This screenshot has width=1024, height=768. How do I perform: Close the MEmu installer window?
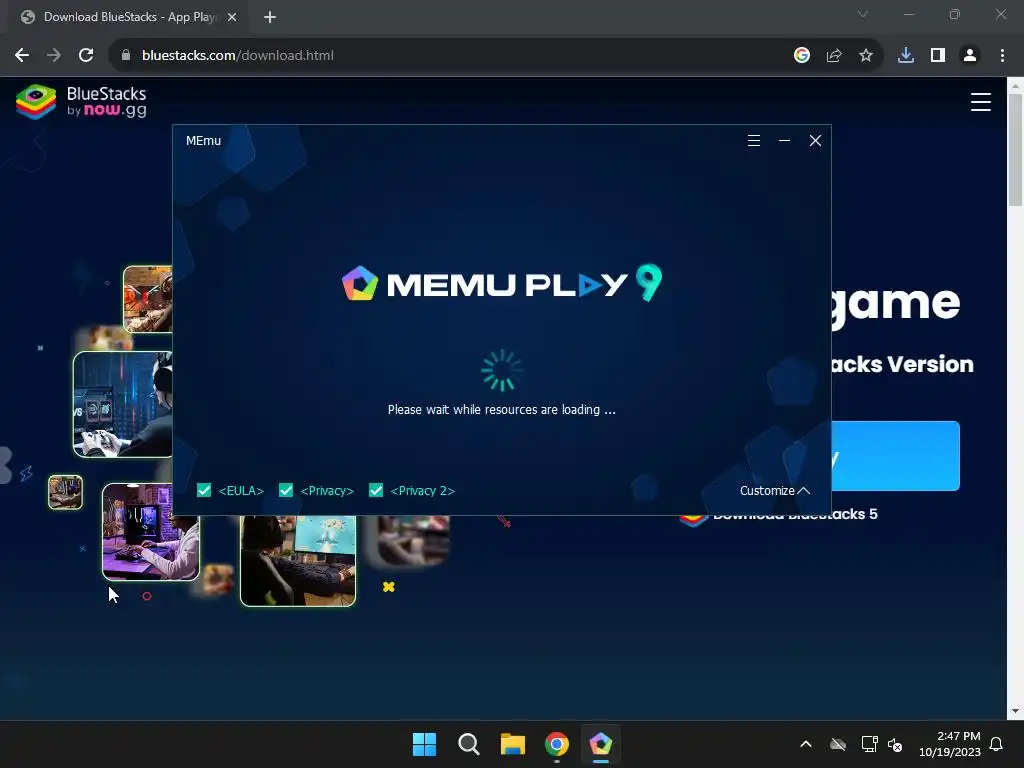tap(815, 140)
